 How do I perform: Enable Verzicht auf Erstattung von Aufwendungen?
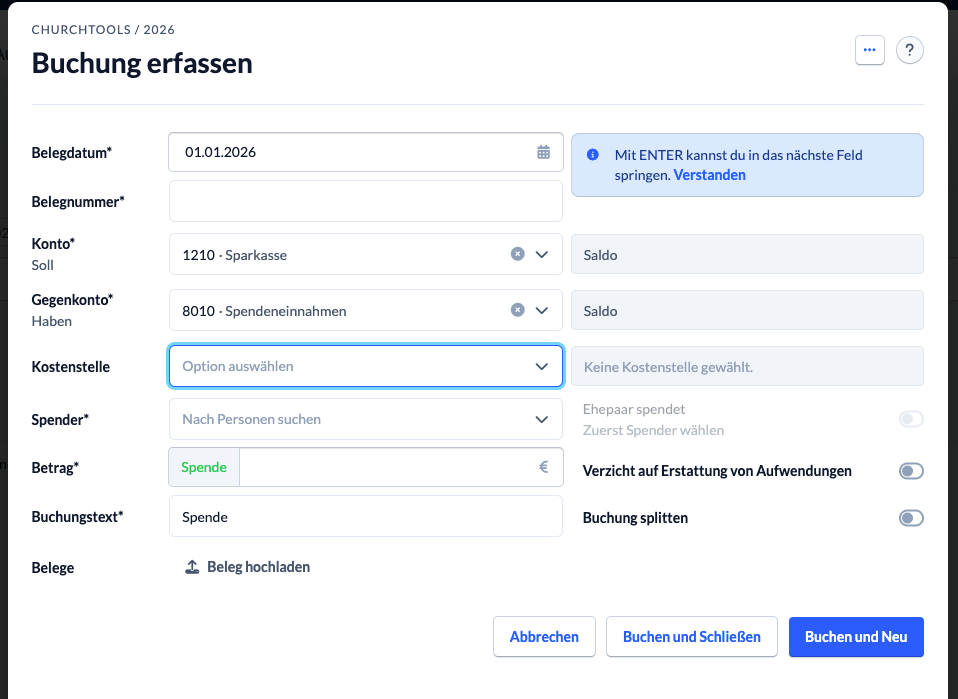(x=910, y=471)
